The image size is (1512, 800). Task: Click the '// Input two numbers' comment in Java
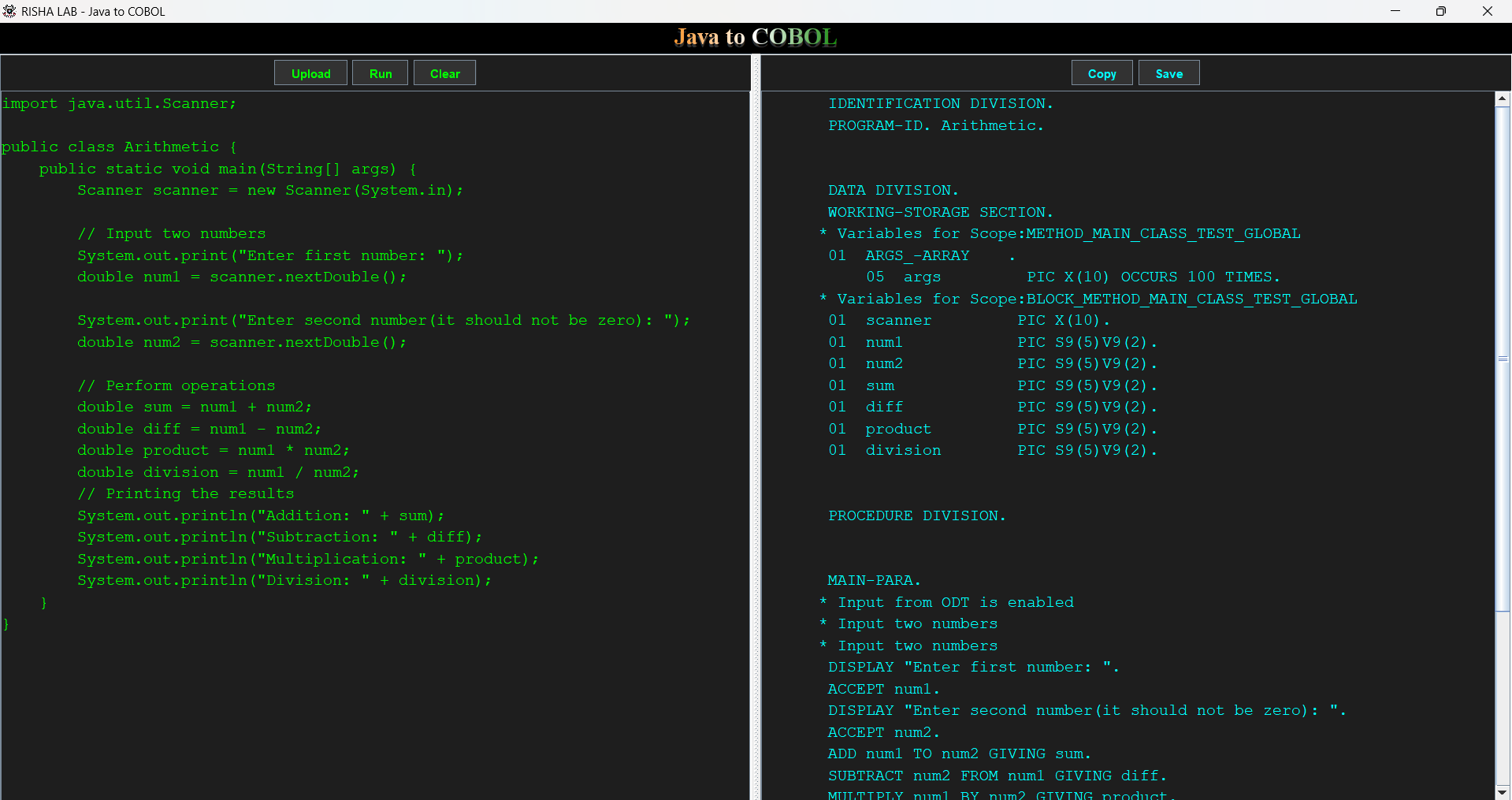click(171, 233)
